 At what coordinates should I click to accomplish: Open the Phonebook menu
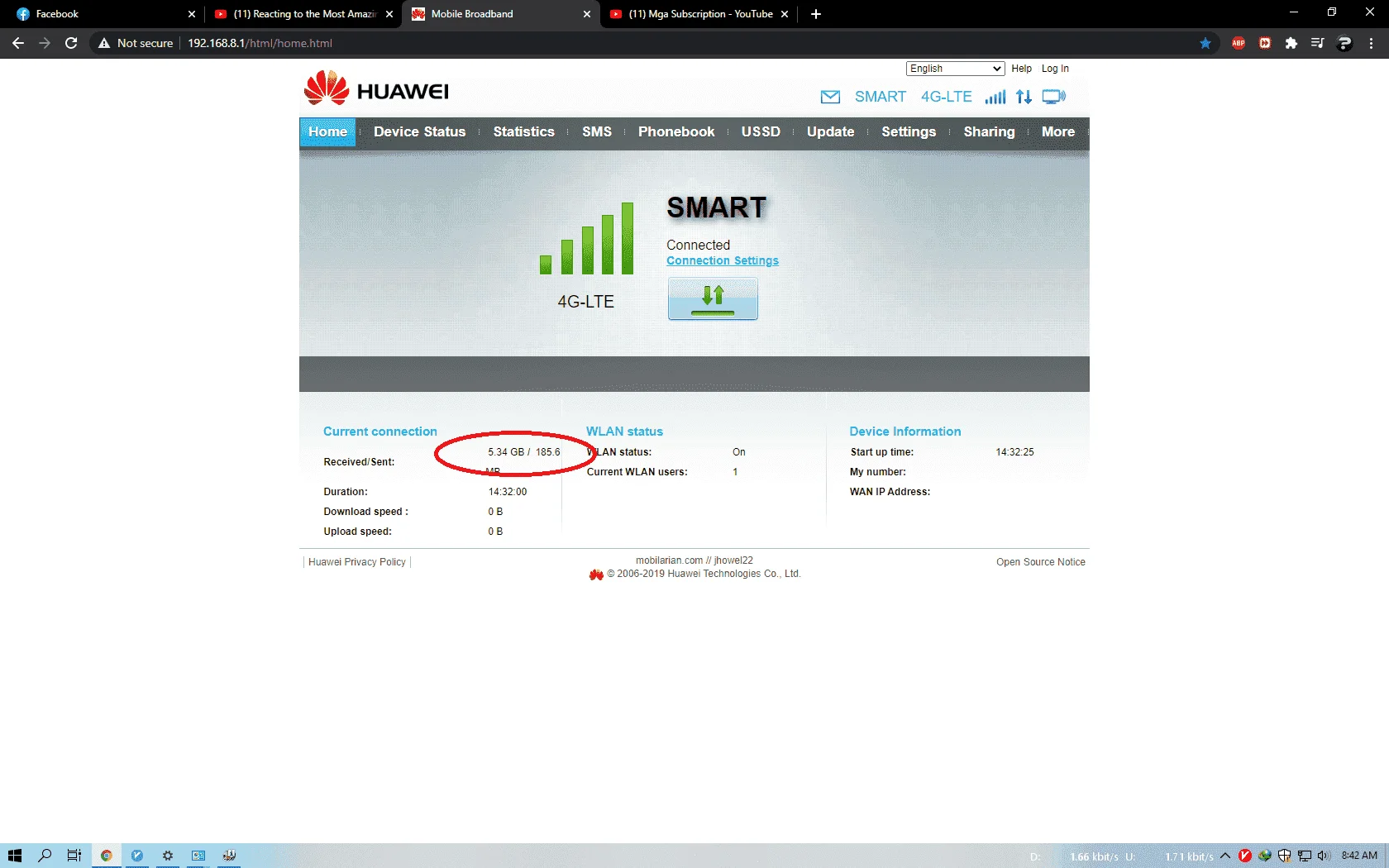(676, 131)
